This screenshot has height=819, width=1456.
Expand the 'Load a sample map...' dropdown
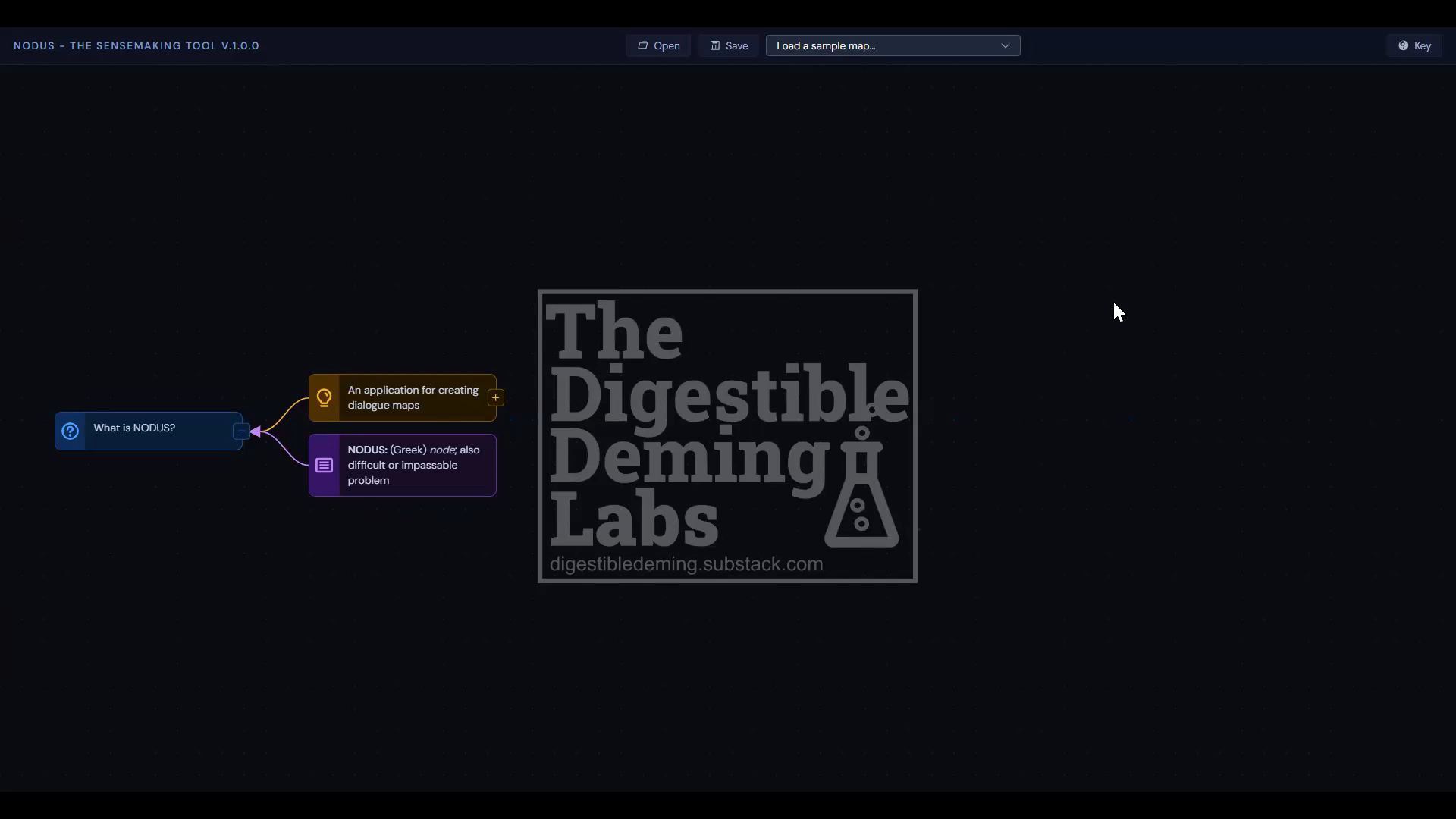tap(893, 45)
